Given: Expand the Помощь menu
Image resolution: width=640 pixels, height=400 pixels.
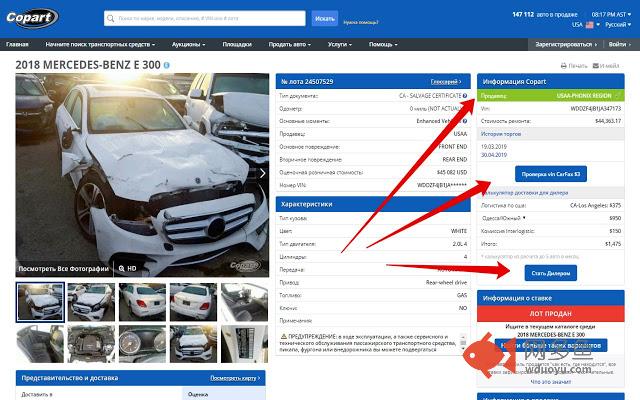Looking at the screenshot, I should 383,44.
